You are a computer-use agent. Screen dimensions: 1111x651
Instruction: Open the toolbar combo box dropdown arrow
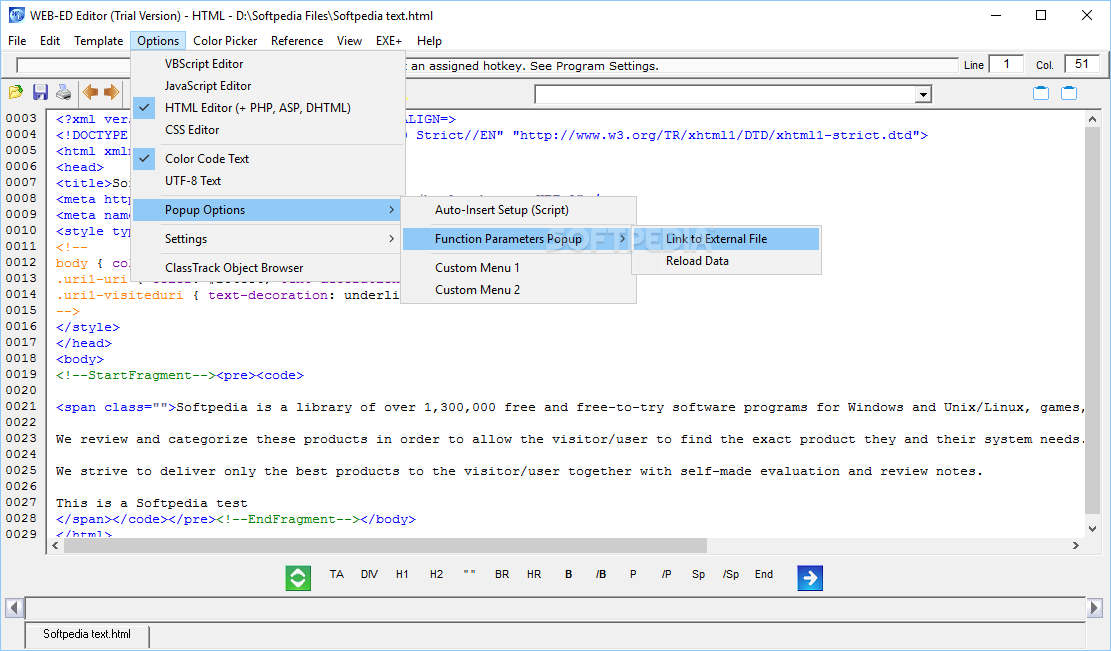pos(923,94)
